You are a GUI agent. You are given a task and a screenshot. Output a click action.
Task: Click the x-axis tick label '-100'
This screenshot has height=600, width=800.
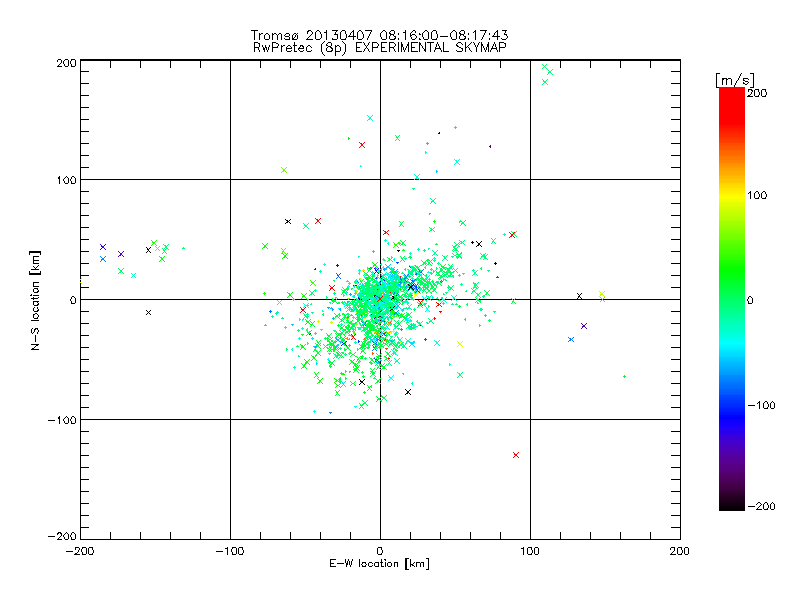pyautogui.click(x=230, y=551)
